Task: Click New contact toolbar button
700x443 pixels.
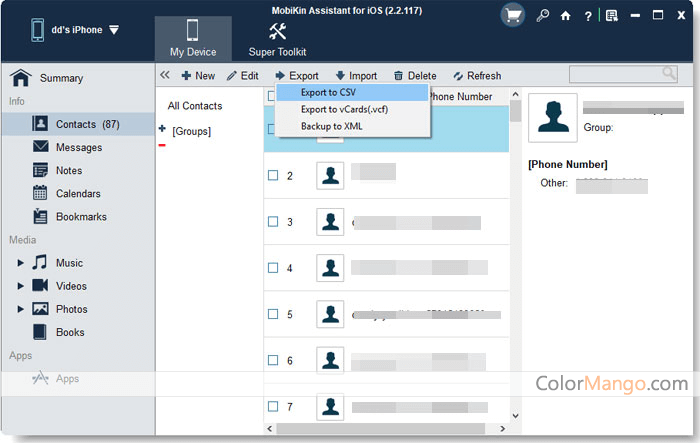Action: click(198, 76)
